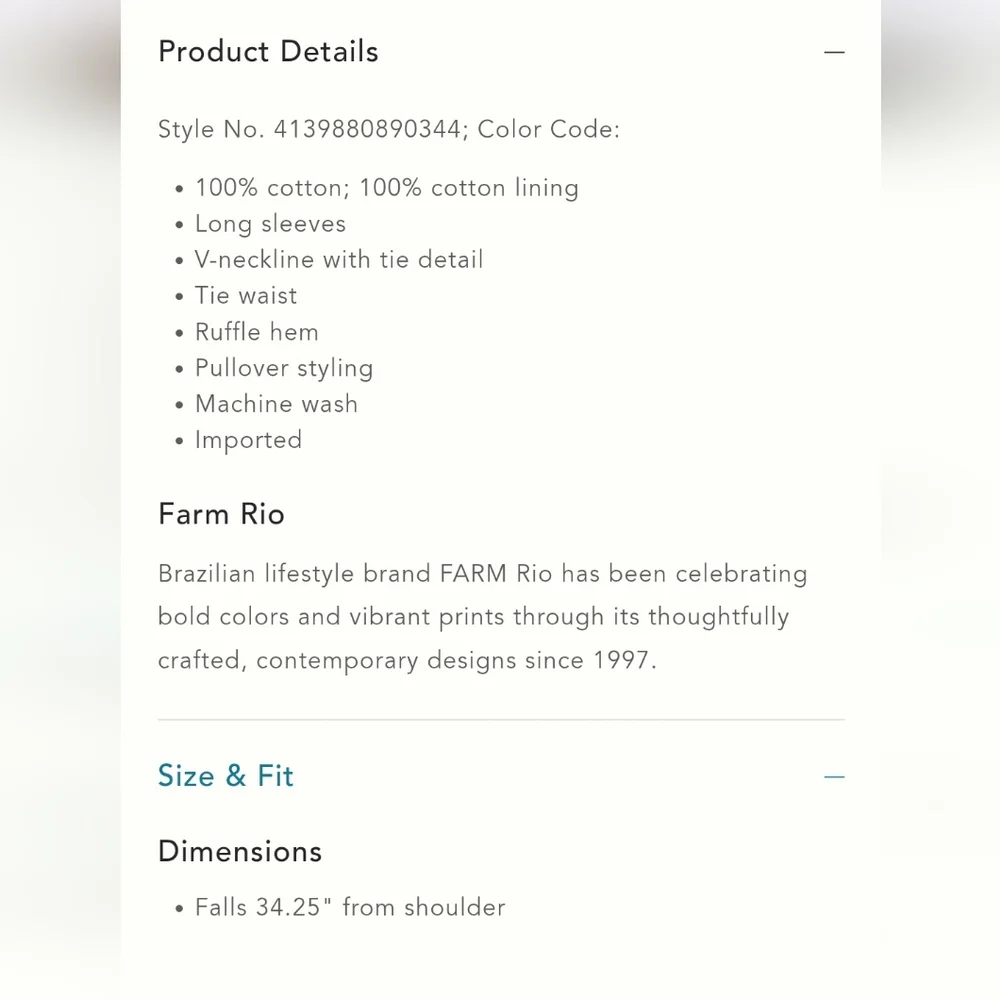Click the Falls 34.25" from shoulder line
1000x1000 pixels.
point(350,908)
